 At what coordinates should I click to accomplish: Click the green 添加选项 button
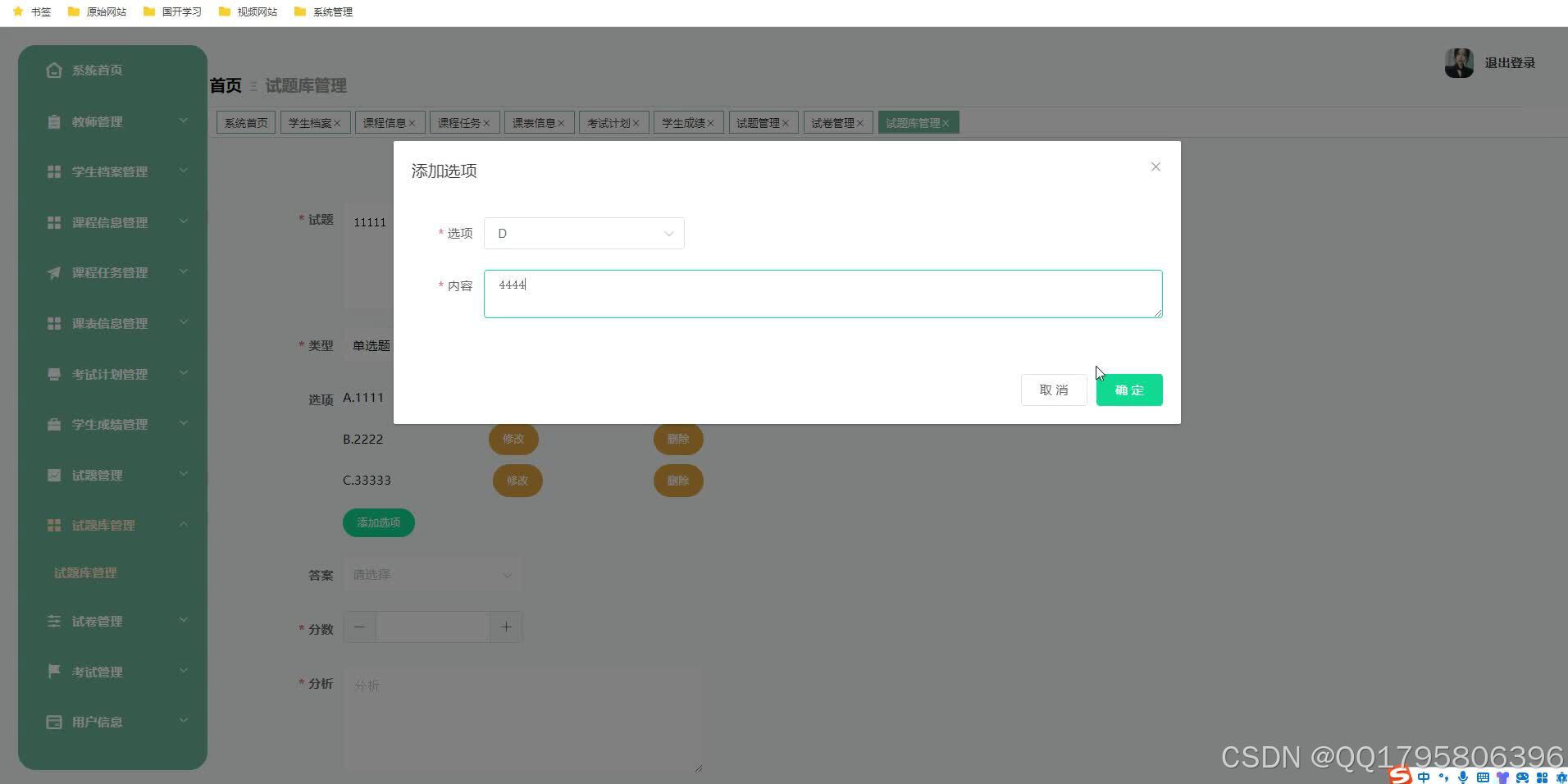pos(379,522)
